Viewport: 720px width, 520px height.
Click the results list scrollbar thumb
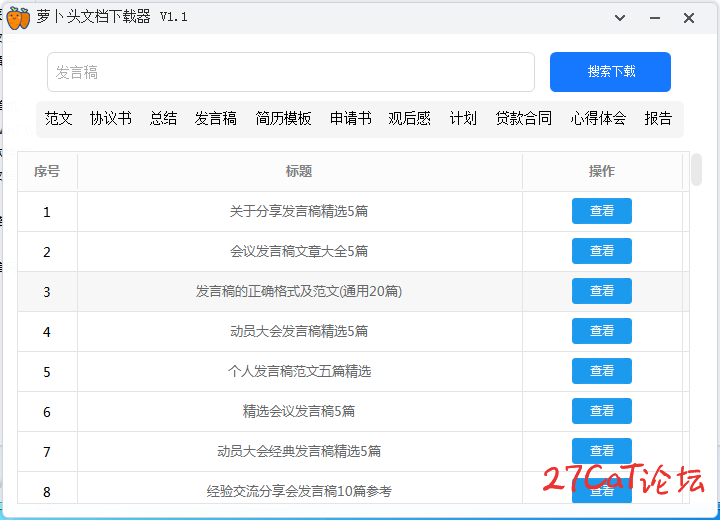click(x=697, y=170)
